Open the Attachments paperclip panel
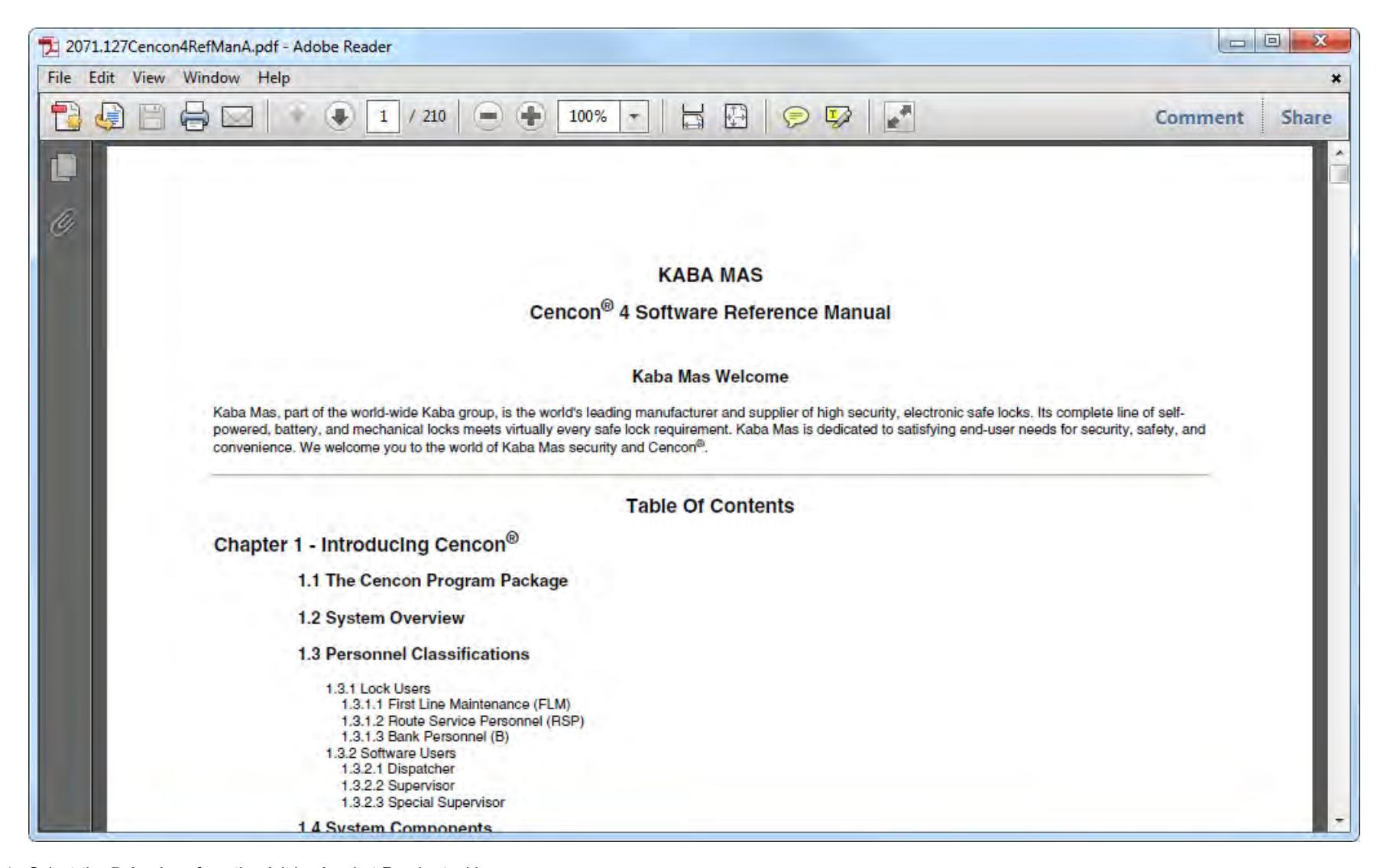 tap(63, 222)
